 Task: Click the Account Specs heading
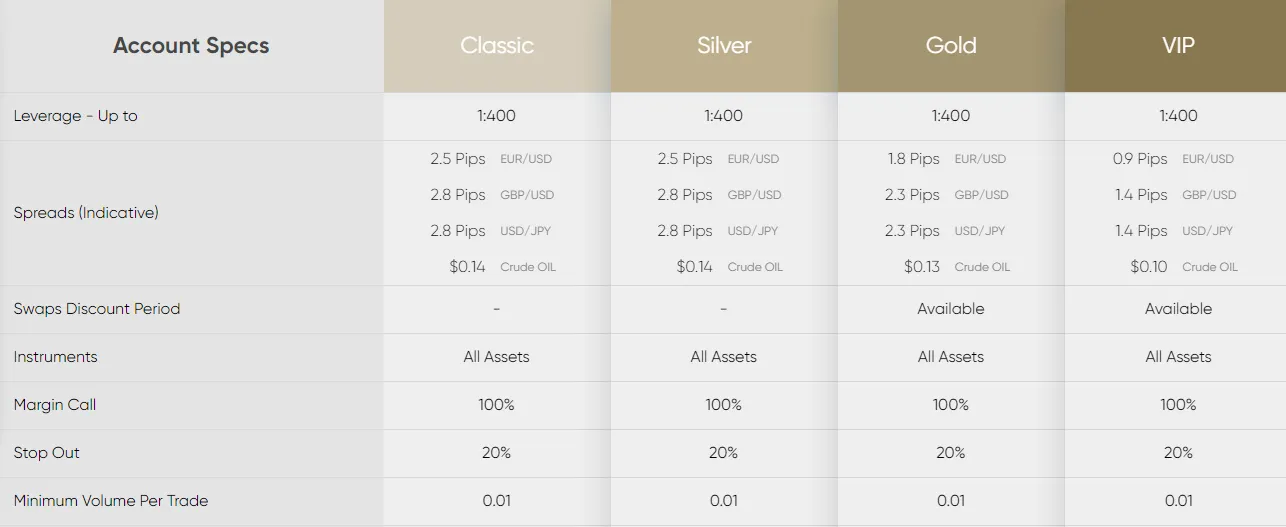pyautogui.click(x=191, y=46)
